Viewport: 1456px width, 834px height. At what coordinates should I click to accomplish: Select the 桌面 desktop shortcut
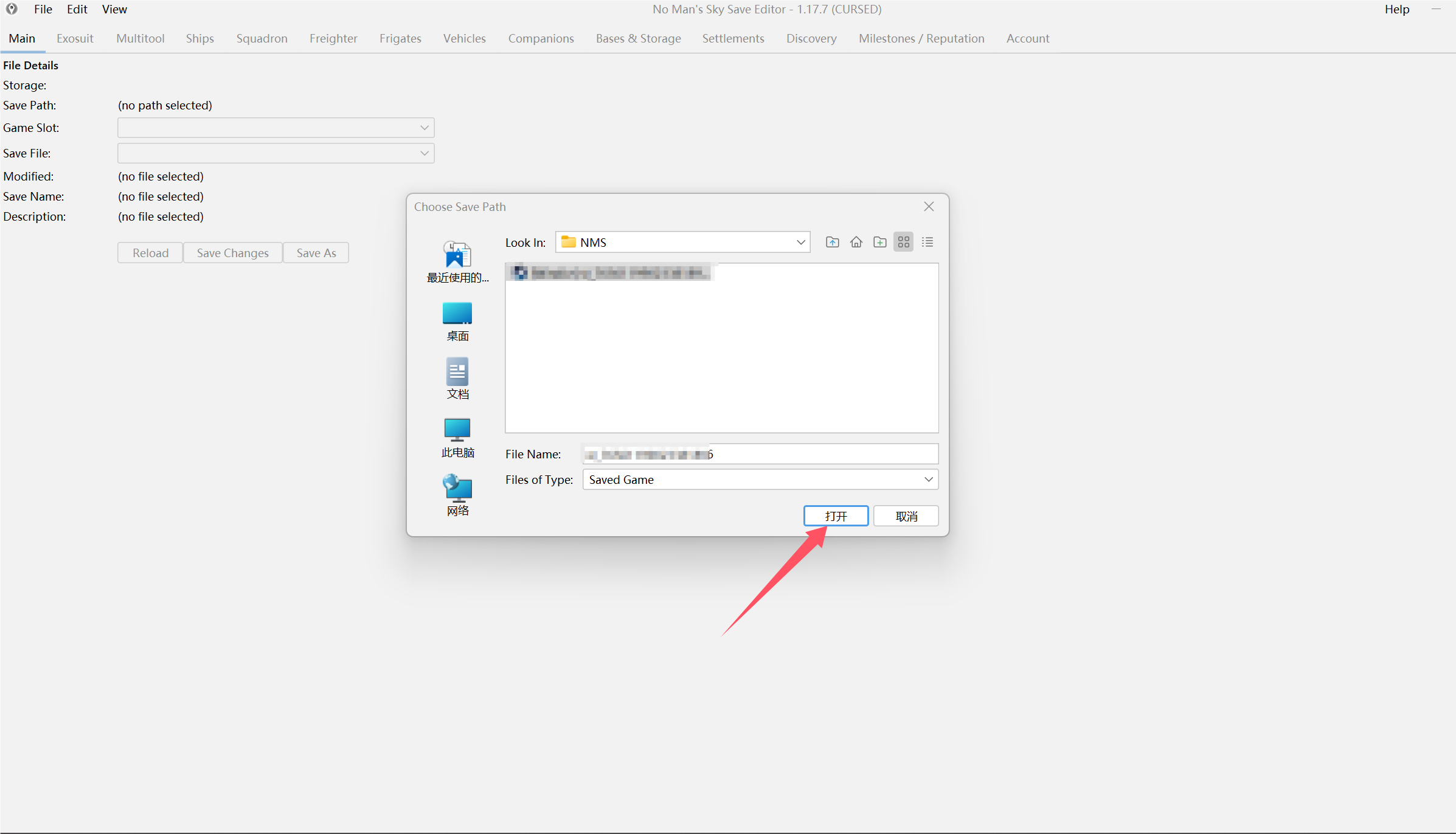tap(457, 322)
